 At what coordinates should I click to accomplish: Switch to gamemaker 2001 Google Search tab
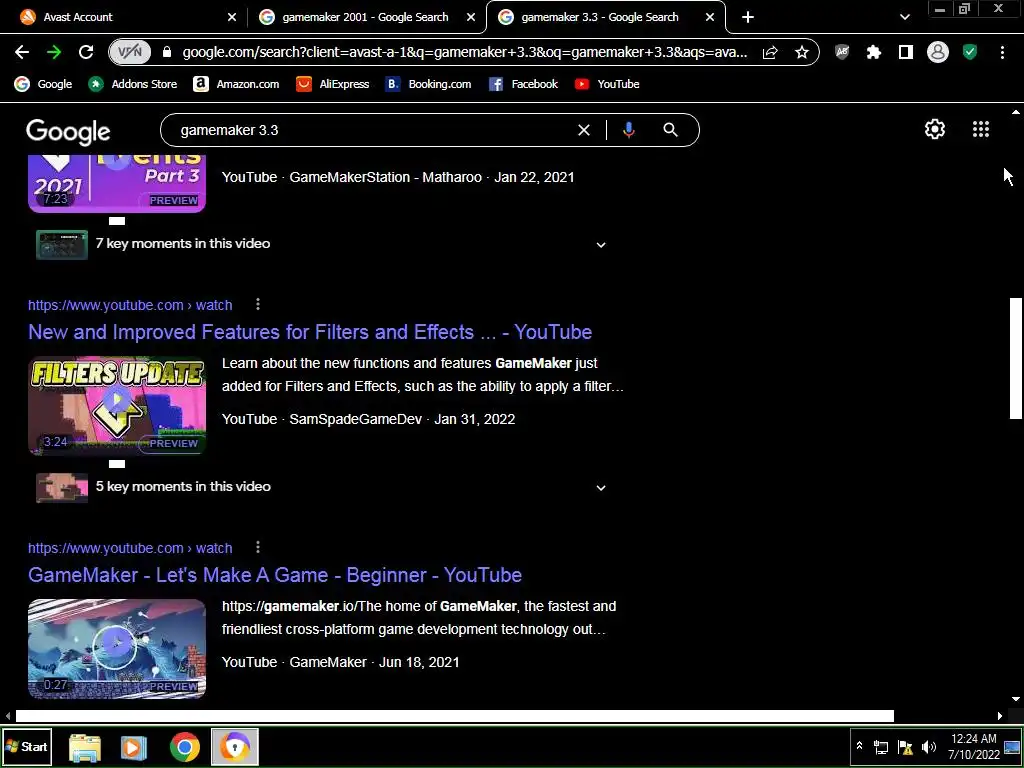point(365,17)
